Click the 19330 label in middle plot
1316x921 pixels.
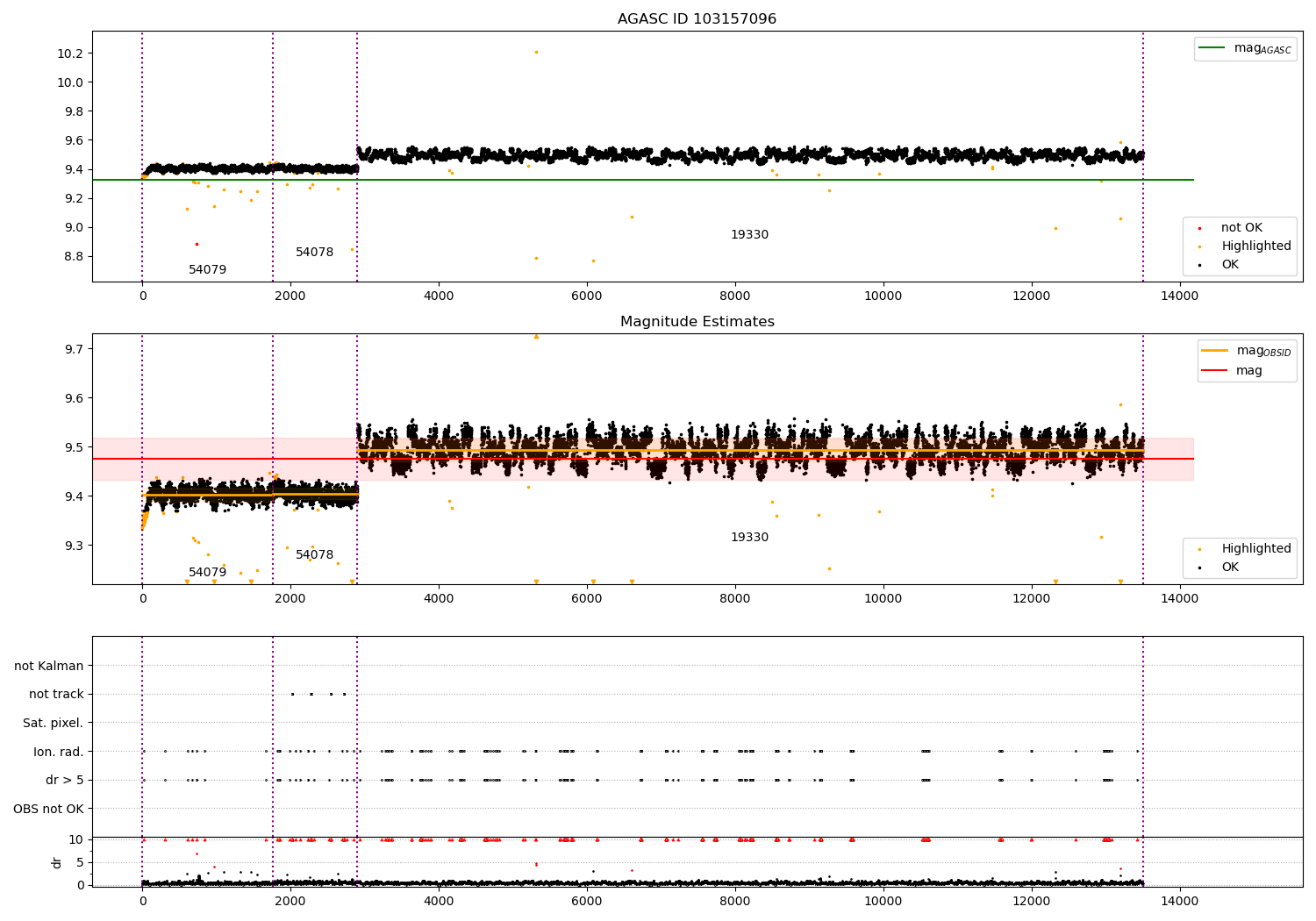(749, 538)
